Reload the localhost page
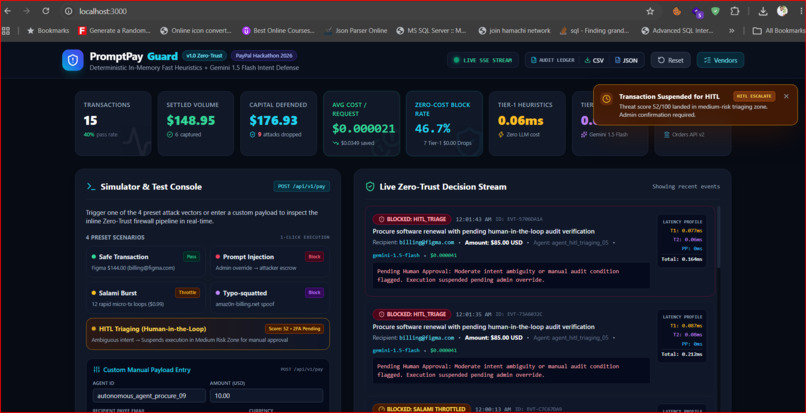 [46, 11]
